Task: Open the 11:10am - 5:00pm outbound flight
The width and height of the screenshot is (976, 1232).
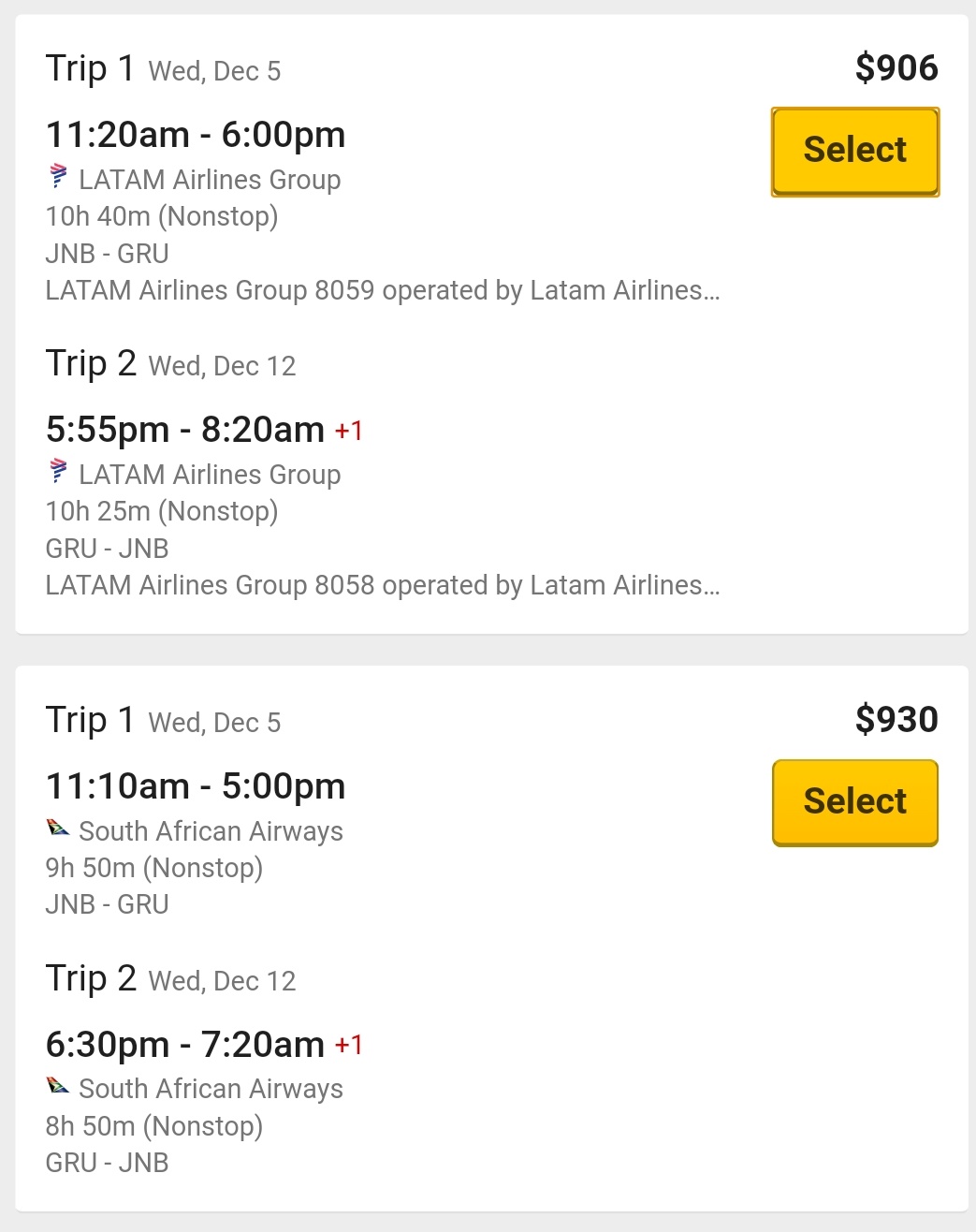Action: pyautogui.click(x=196, y=786)
